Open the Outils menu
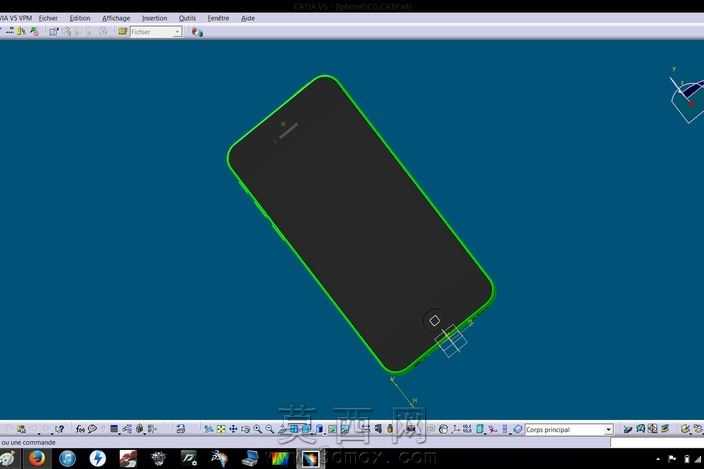This screenshot has height=469, width=704. click(x=187, y=18)
